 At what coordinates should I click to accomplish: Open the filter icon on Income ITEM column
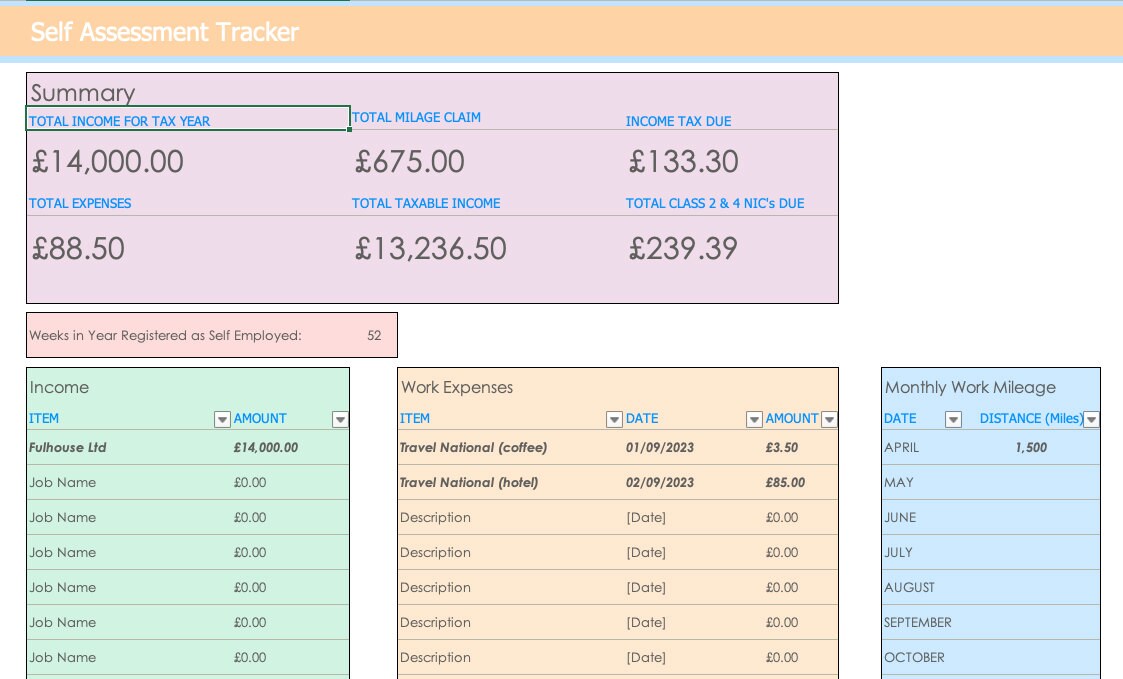(x=222, y=419)
